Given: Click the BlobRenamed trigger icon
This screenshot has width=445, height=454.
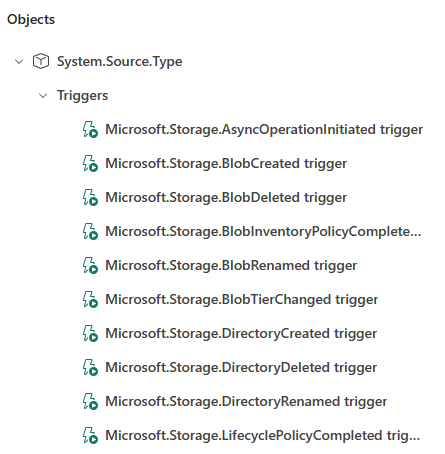Looking at the screenshot, I should pos(90,265).
